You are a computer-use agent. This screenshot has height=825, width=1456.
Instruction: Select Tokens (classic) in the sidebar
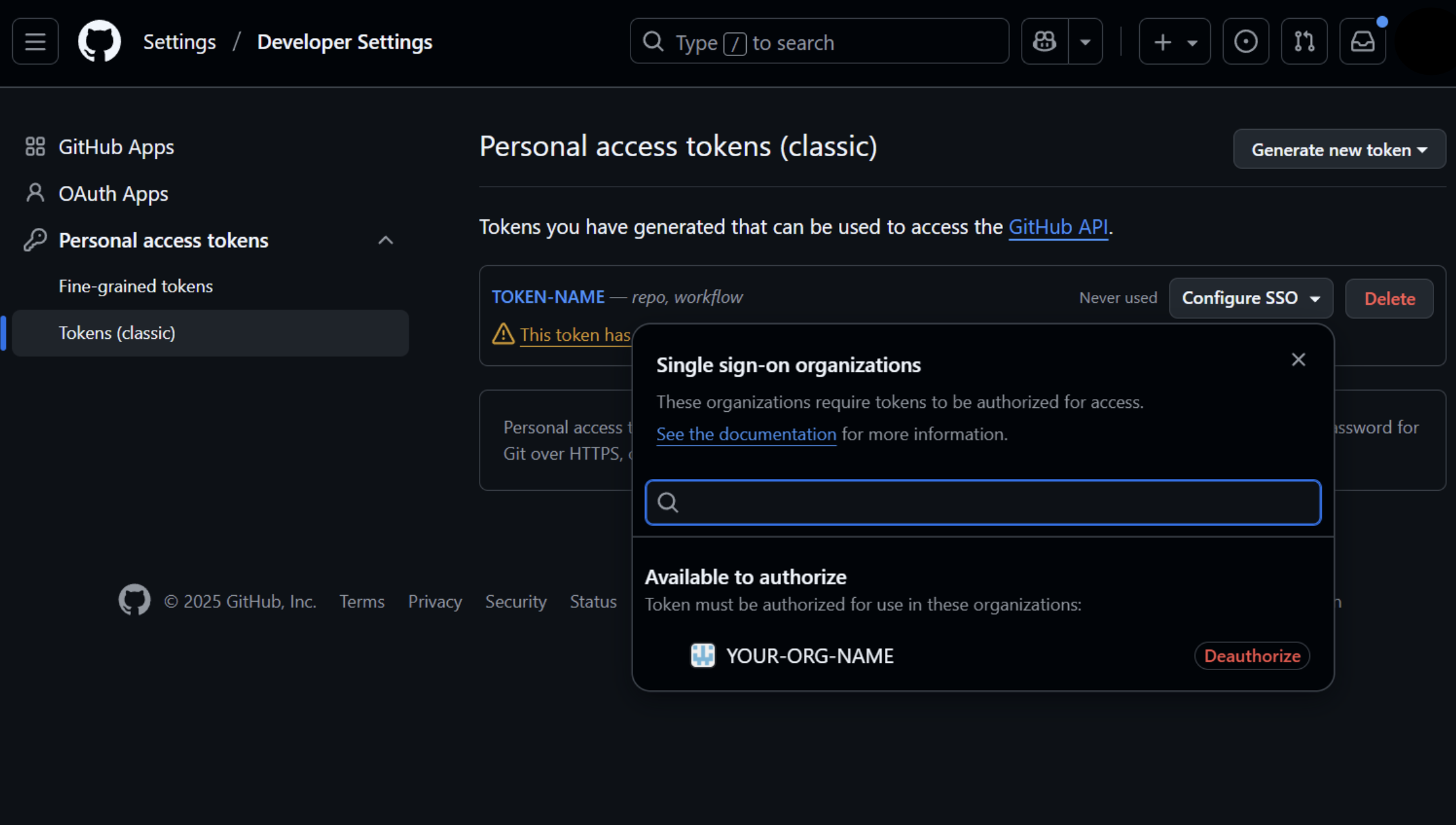[117, 332]
